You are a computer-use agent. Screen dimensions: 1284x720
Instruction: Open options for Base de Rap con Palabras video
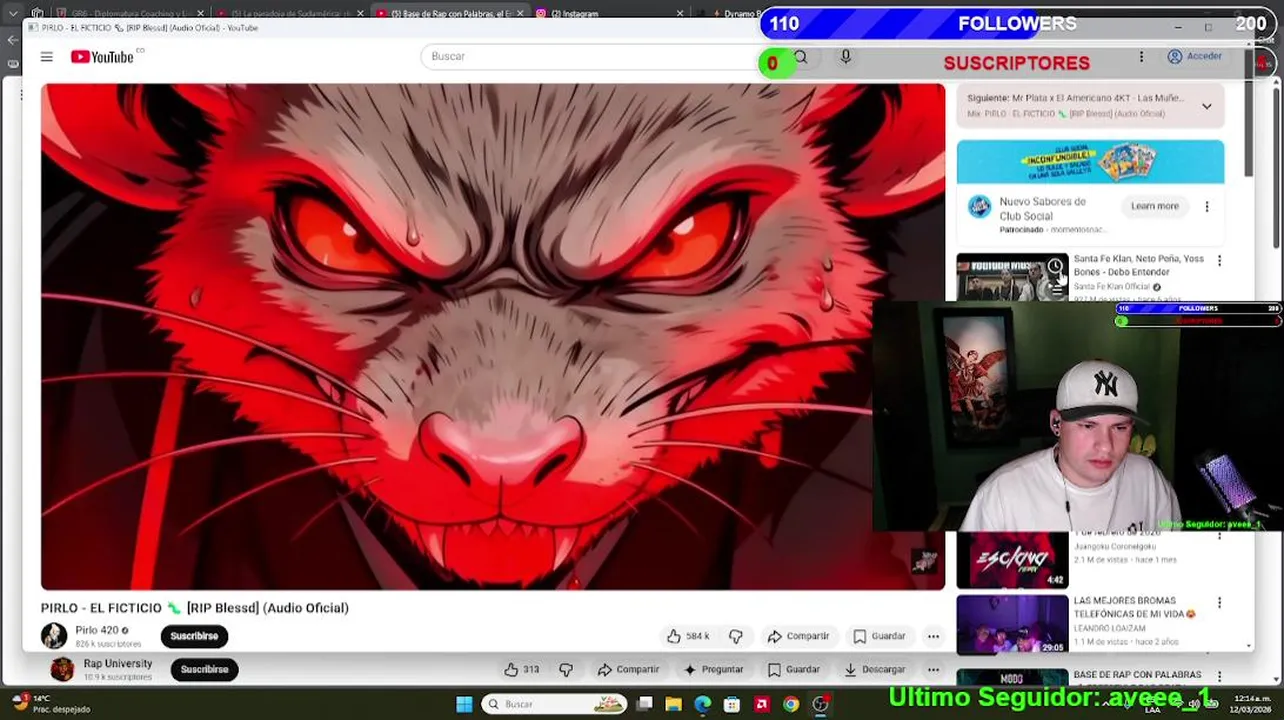tap(1219, 676)
